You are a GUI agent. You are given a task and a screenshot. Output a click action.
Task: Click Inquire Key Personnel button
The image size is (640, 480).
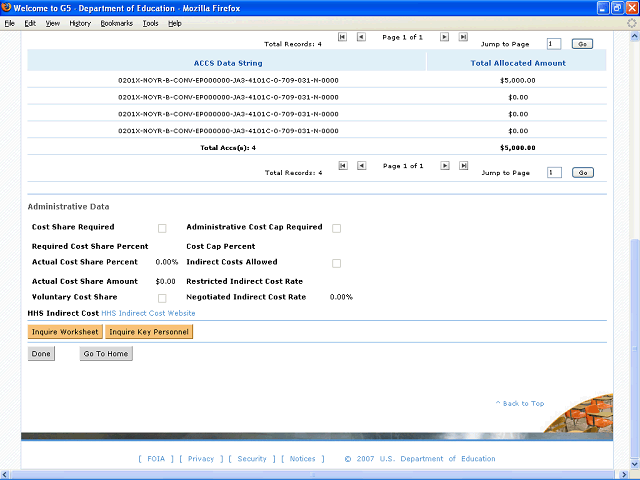pyautogui.click(x=149, y=332)
